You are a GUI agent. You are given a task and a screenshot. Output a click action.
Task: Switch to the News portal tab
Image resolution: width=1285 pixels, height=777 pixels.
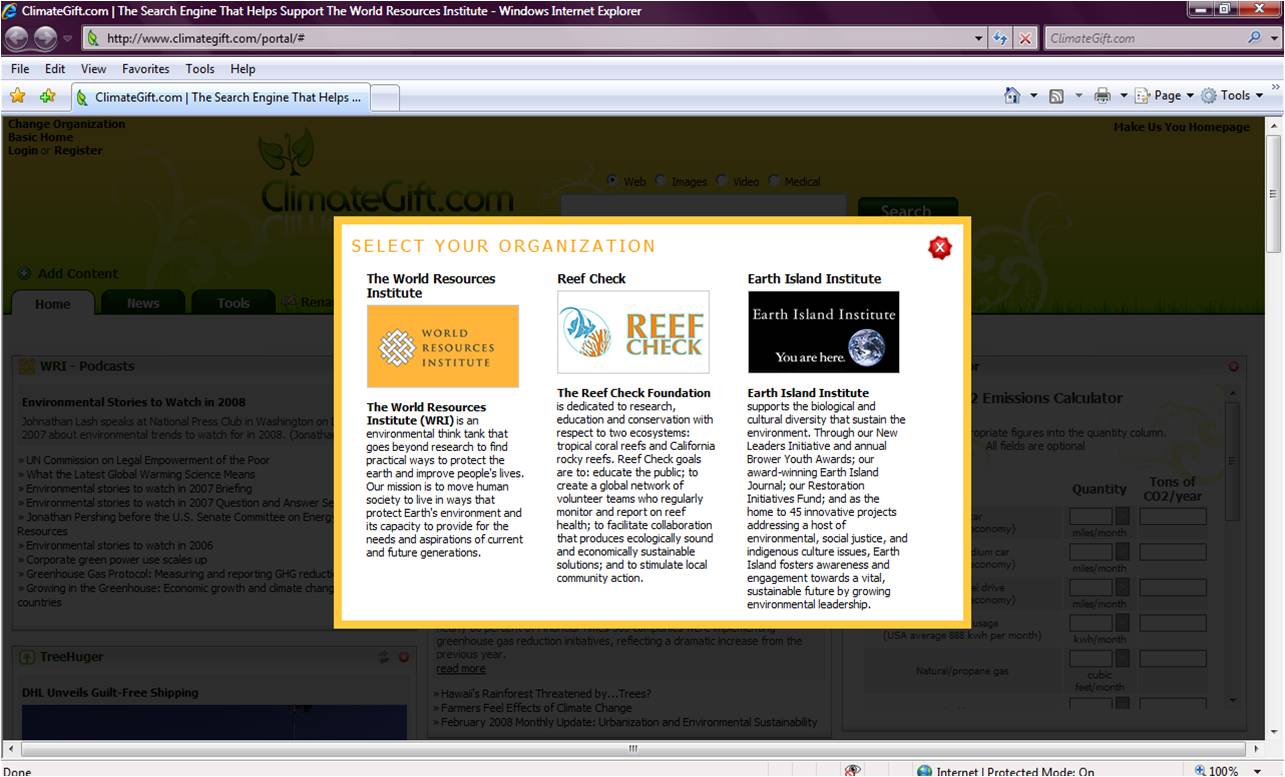click(143, 304)
